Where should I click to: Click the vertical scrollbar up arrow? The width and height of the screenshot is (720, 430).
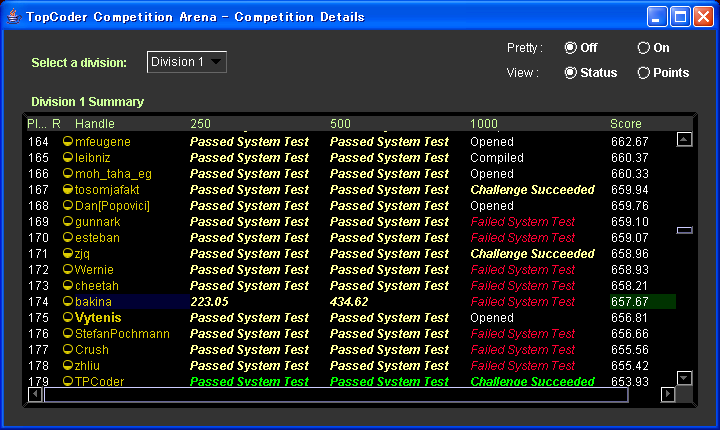[684, 139]
